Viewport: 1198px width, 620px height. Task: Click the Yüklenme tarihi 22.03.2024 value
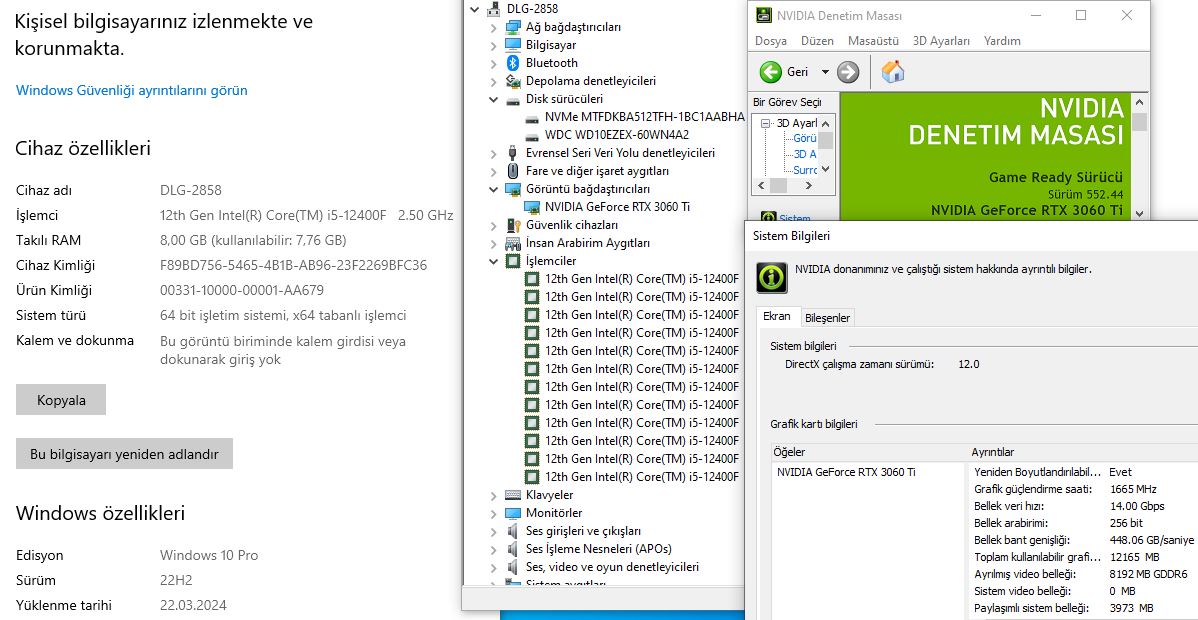pos(193,605)
